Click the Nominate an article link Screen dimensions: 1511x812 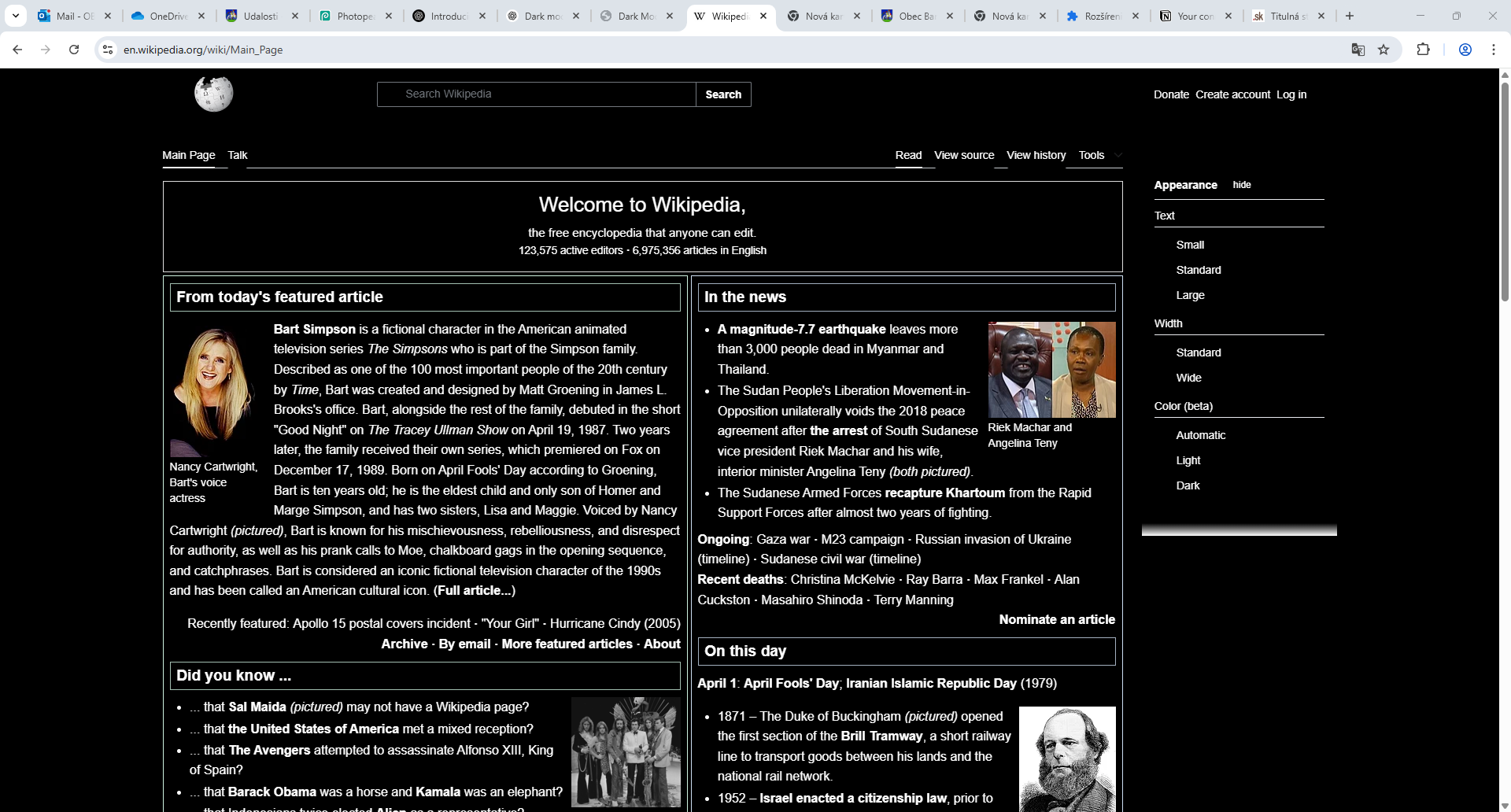coord(1057,619)
